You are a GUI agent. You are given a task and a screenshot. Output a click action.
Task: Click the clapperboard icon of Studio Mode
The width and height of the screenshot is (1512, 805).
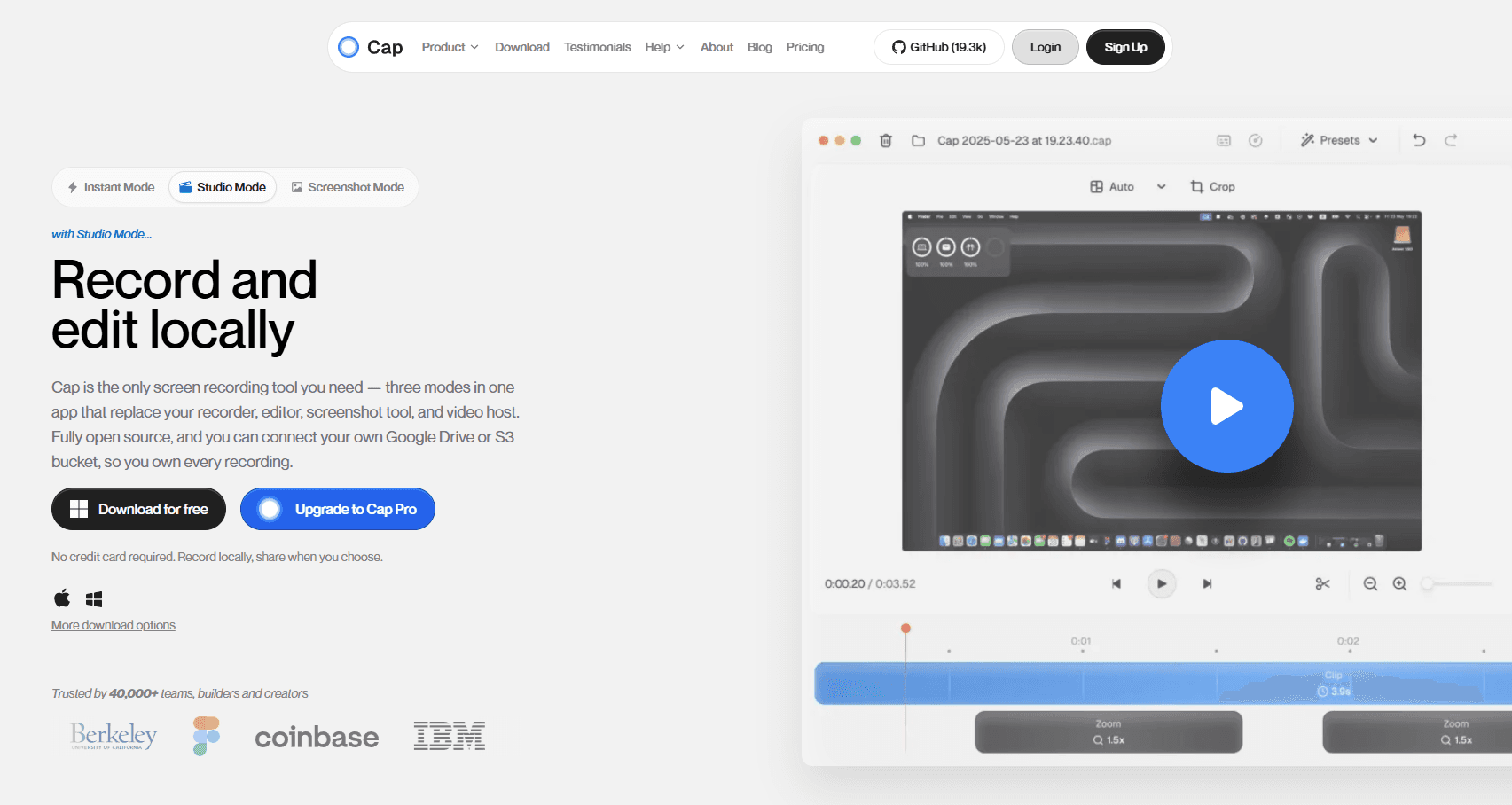[x=185, y=187]
